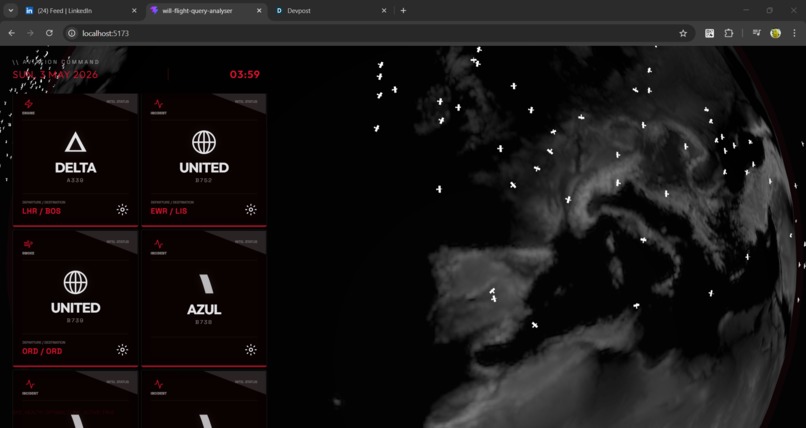Click the Azul slash logo on B738 card
The width and height of the screenshot is (806, 428).
(x=206, y=284)
